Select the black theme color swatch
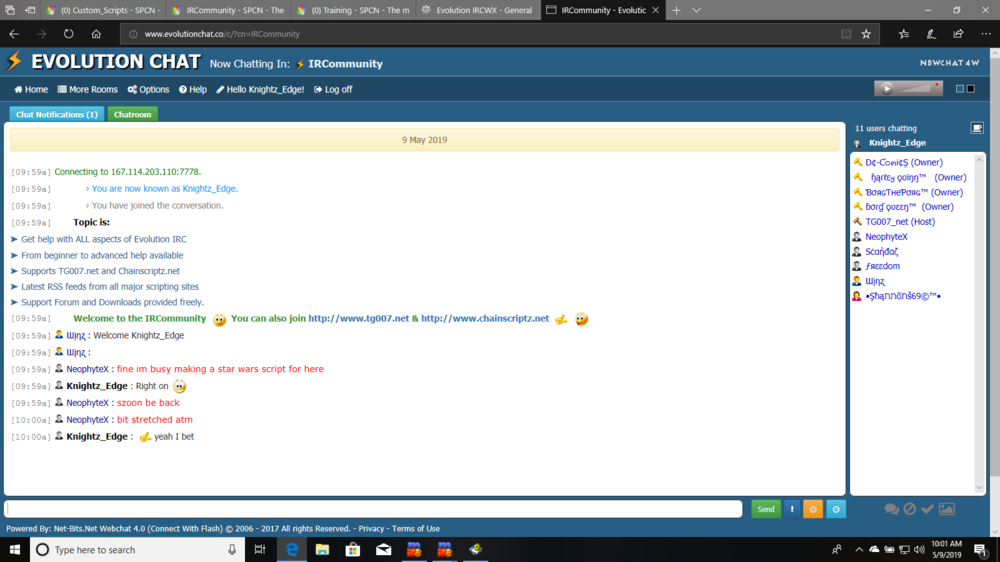 coord(971,89)
